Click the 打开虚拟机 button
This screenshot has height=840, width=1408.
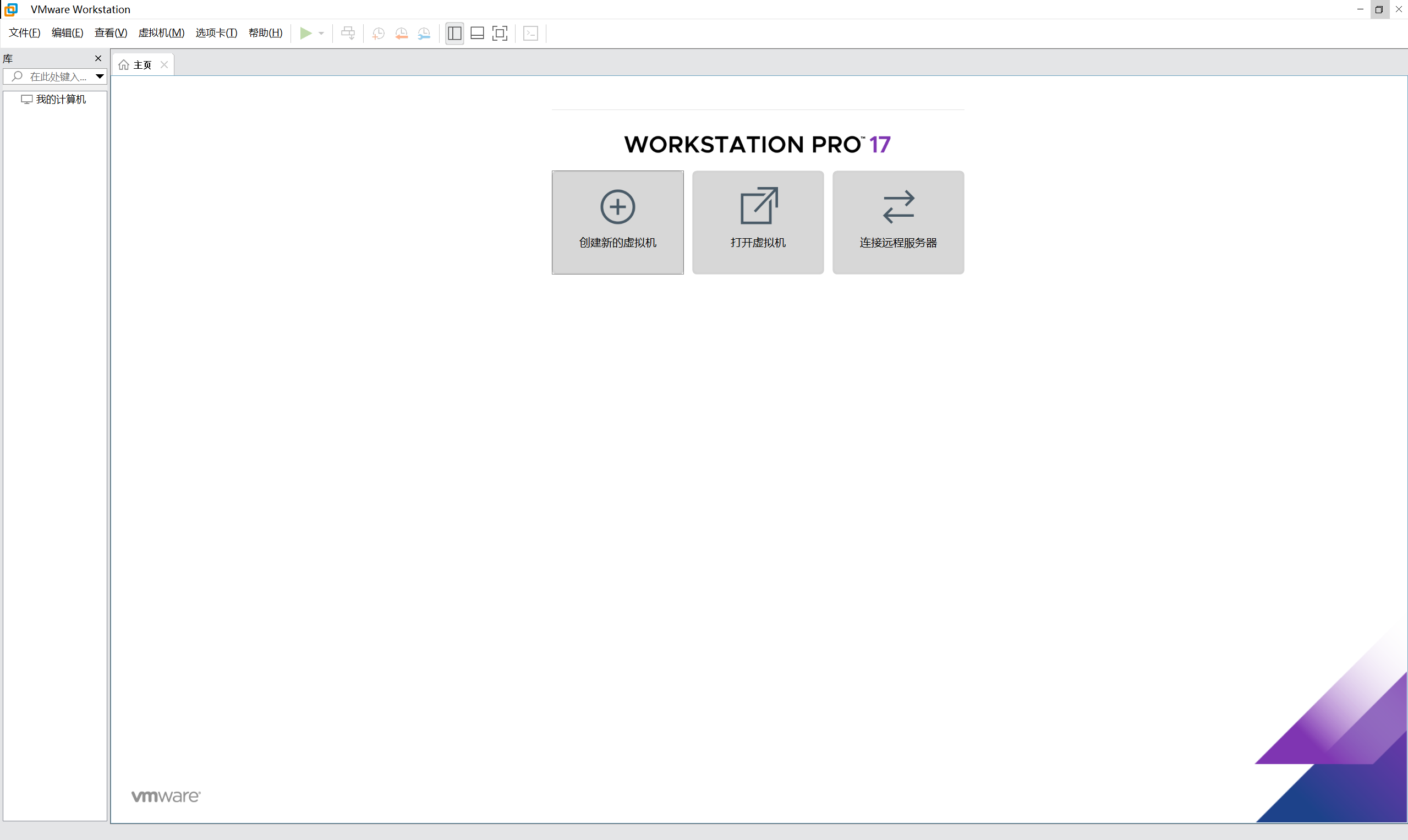coord(758,222)
